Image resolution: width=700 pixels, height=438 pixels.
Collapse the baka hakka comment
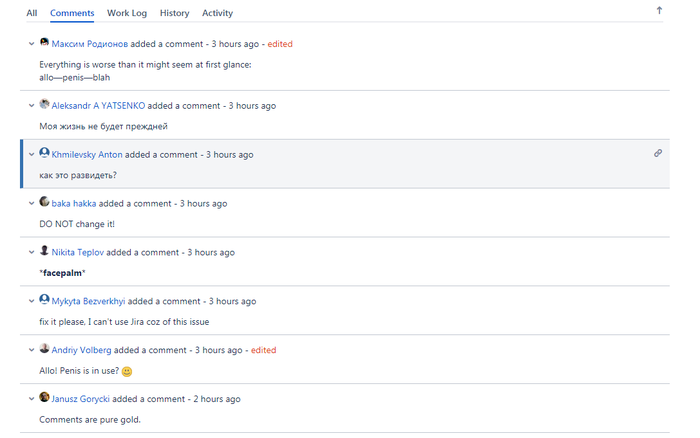[x=32, y=203]
